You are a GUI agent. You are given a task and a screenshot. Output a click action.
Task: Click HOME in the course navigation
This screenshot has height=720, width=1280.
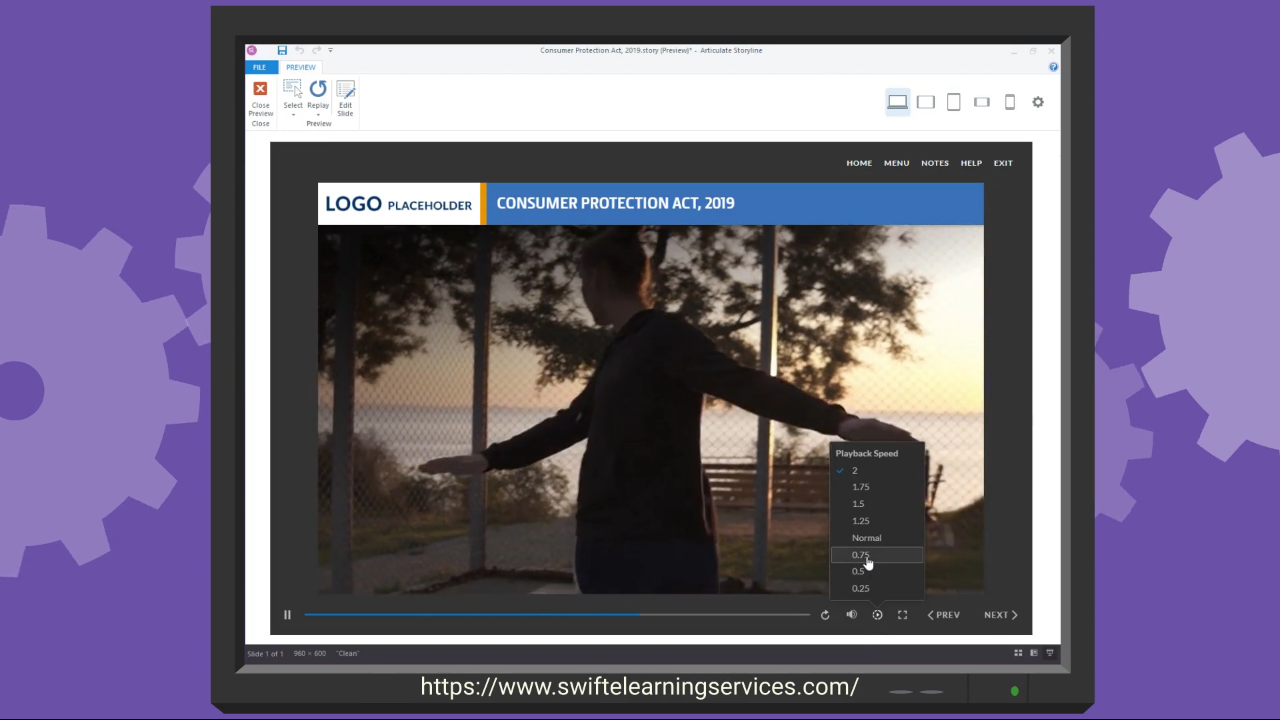859,163
